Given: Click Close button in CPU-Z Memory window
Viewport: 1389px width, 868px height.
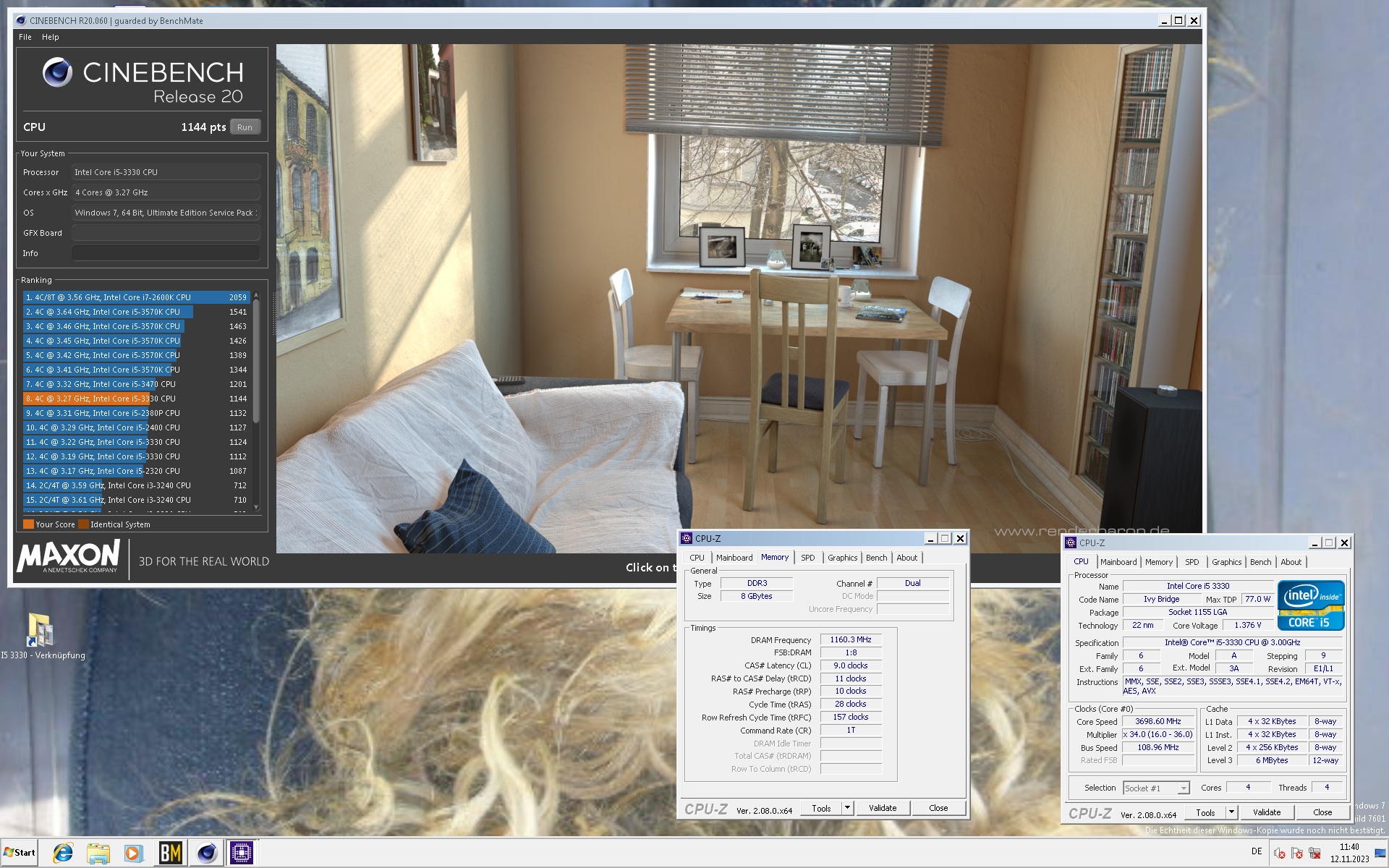Looking at the screenshot, I should [x=938, y=809].
